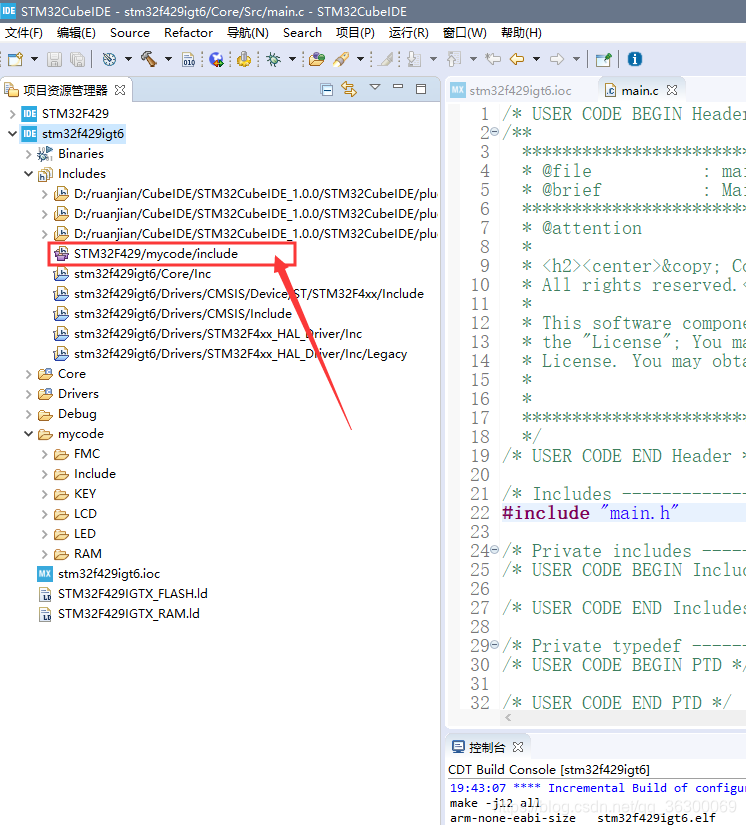This screenshot has width=746, height=825.
Task: Open the 文件(F) menu
Action: coord(24,33)
